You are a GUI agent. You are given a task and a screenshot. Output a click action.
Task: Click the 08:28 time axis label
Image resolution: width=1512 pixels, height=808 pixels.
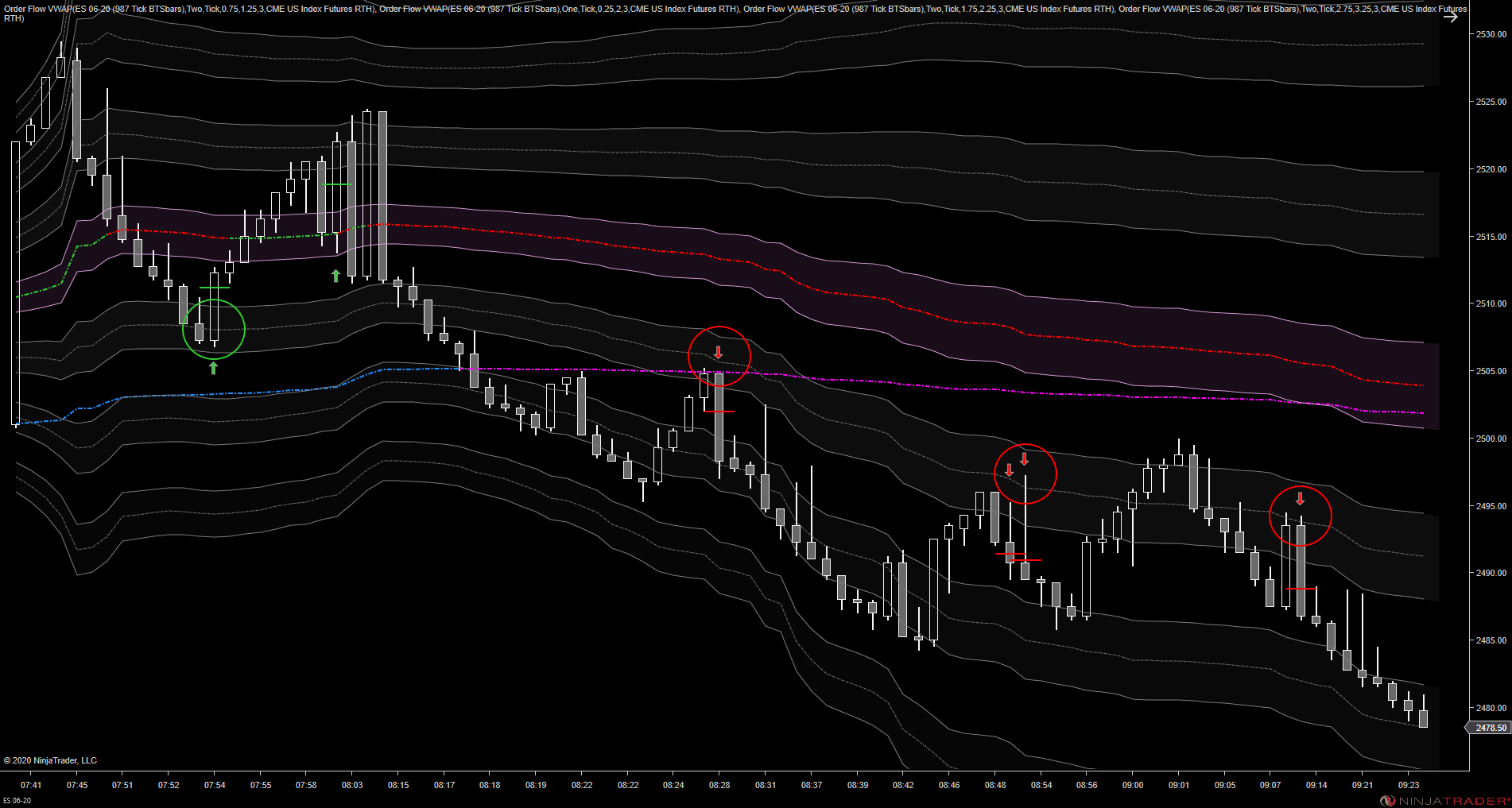tap(719, 785)
